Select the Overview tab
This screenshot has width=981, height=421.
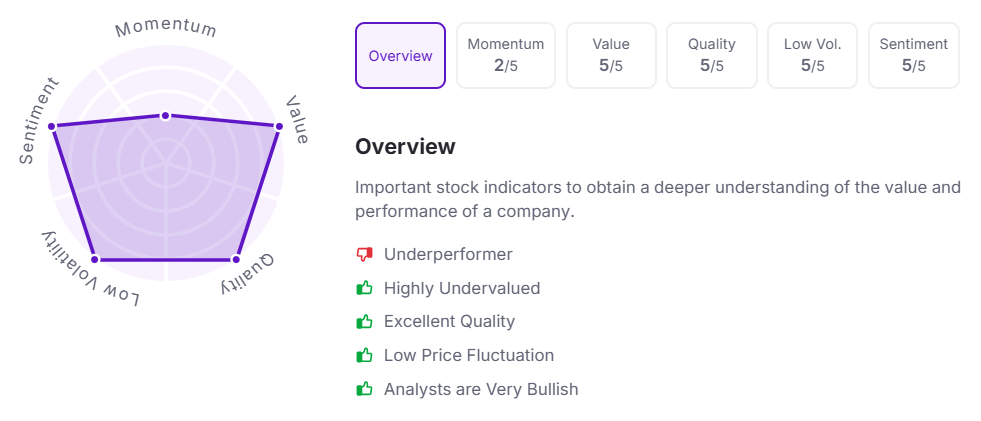pos(401,56)
